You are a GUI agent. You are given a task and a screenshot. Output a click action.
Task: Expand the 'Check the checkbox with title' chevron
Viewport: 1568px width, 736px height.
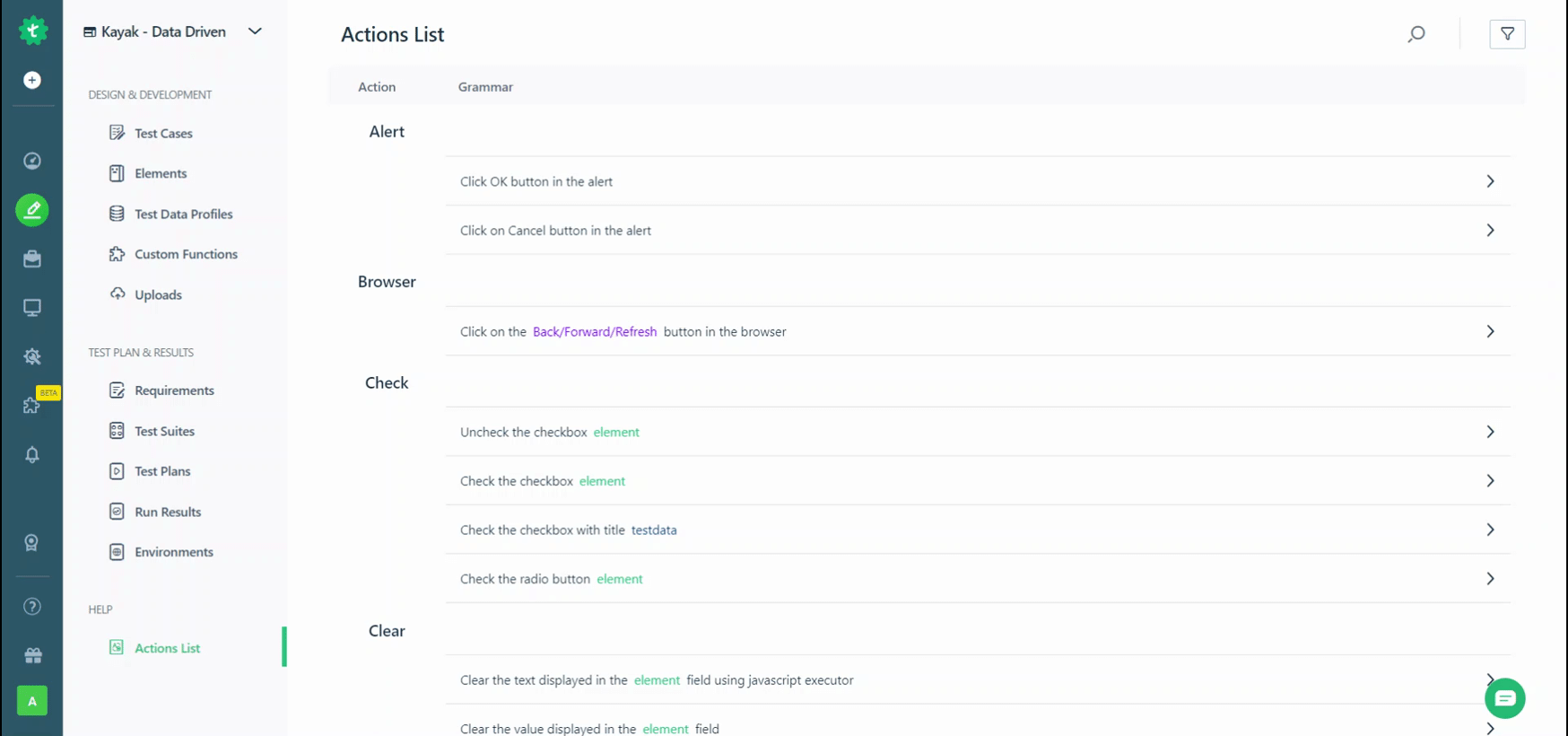(1490, 530)
